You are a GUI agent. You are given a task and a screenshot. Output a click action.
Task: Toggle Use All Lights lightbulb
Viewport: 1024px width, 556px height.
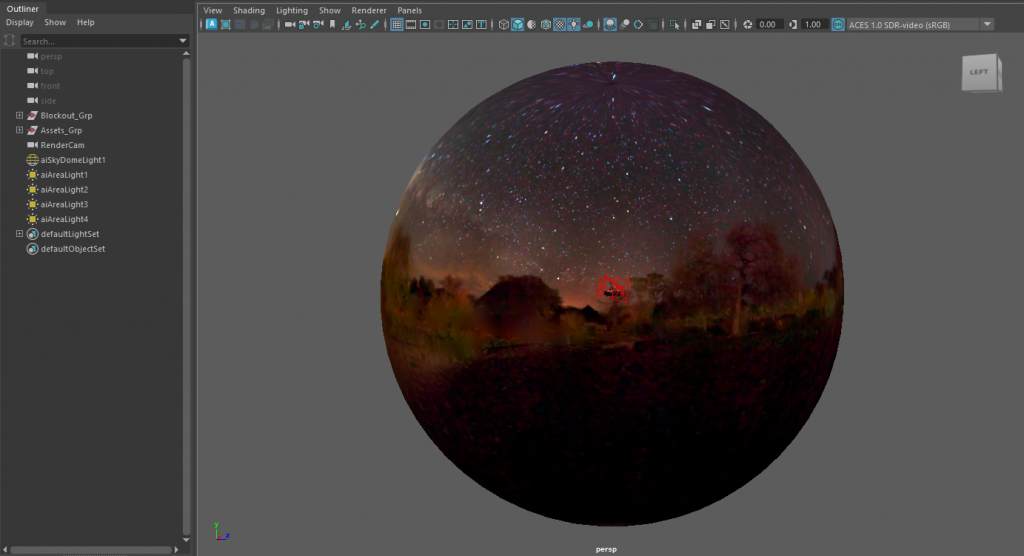coord(573,24)
